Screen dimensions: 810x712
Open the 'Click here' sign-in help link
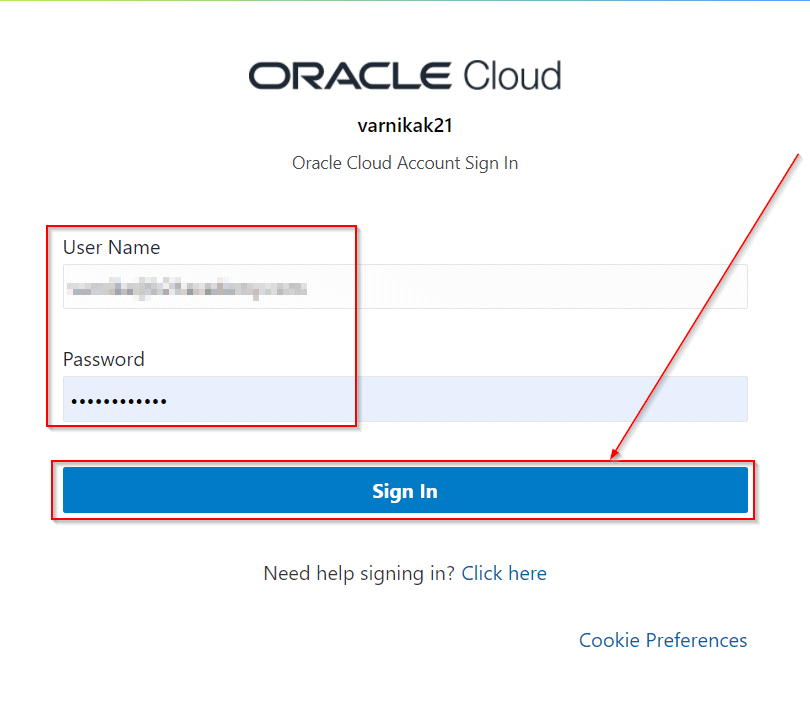[x=504, y=573]
